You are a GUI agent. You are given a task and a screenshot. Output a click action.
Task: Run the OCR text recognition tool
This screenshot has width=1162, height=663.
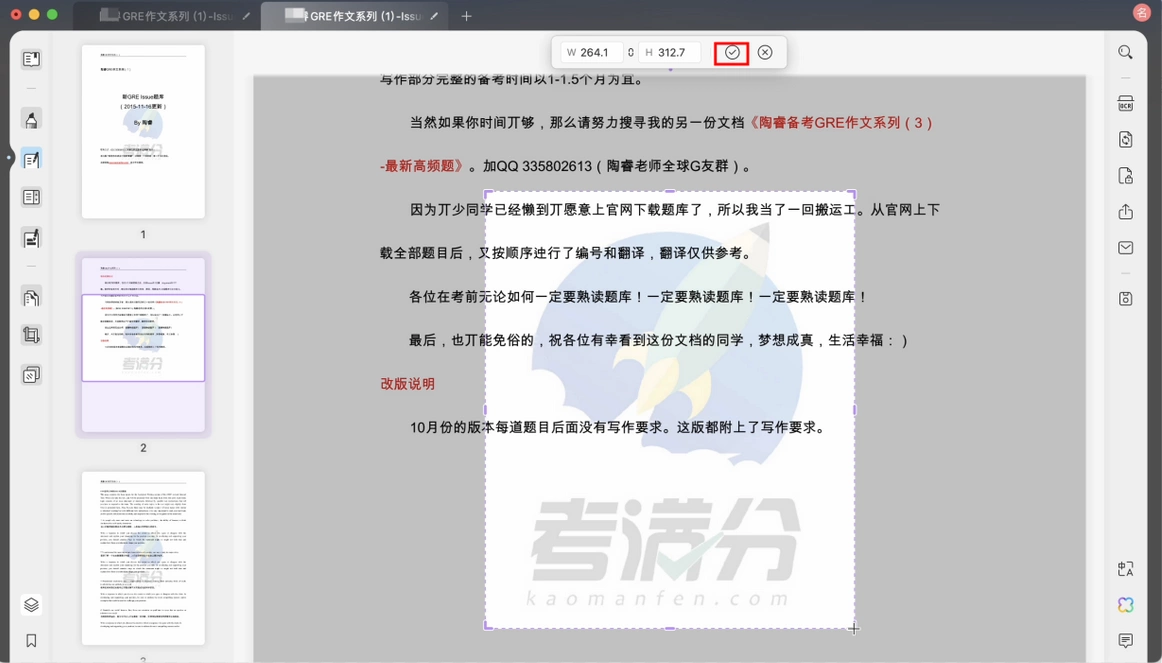[1125, 104]
